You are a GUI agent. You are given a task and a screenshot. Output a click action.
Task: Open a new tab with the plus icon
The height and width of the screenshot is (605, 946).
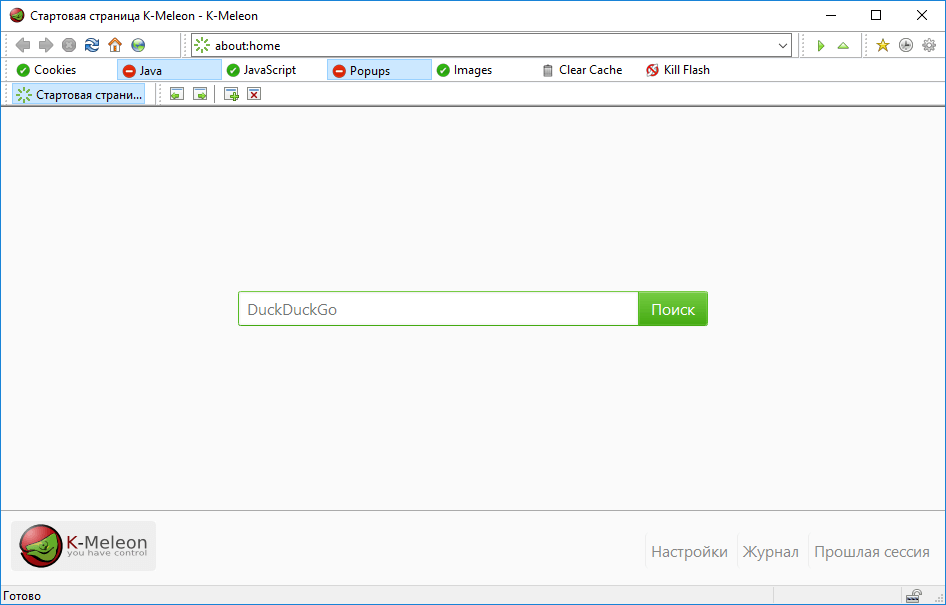231,94
